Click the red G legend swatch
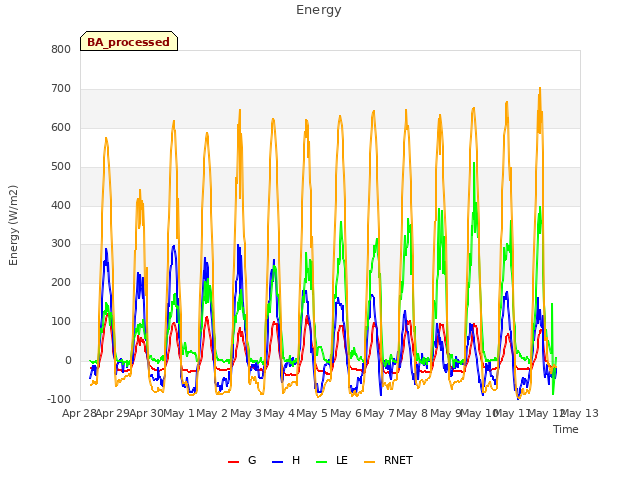The image size is (640, 480). tap(233, 462)
